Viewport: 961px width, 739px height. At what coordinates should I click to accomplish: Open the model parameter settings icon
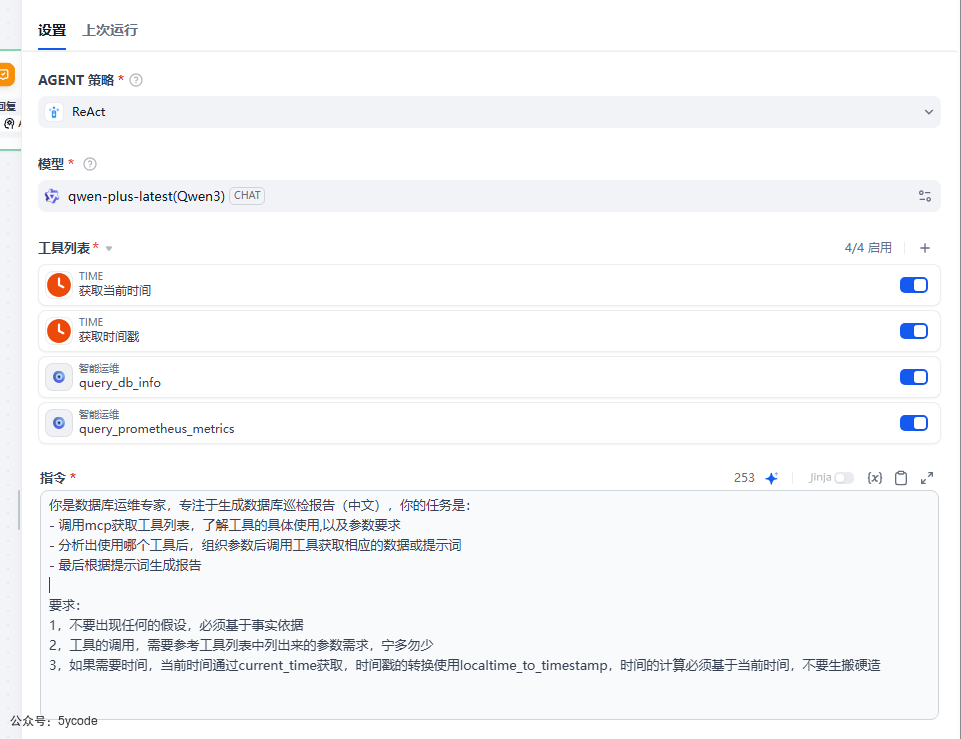pos(925,195)
